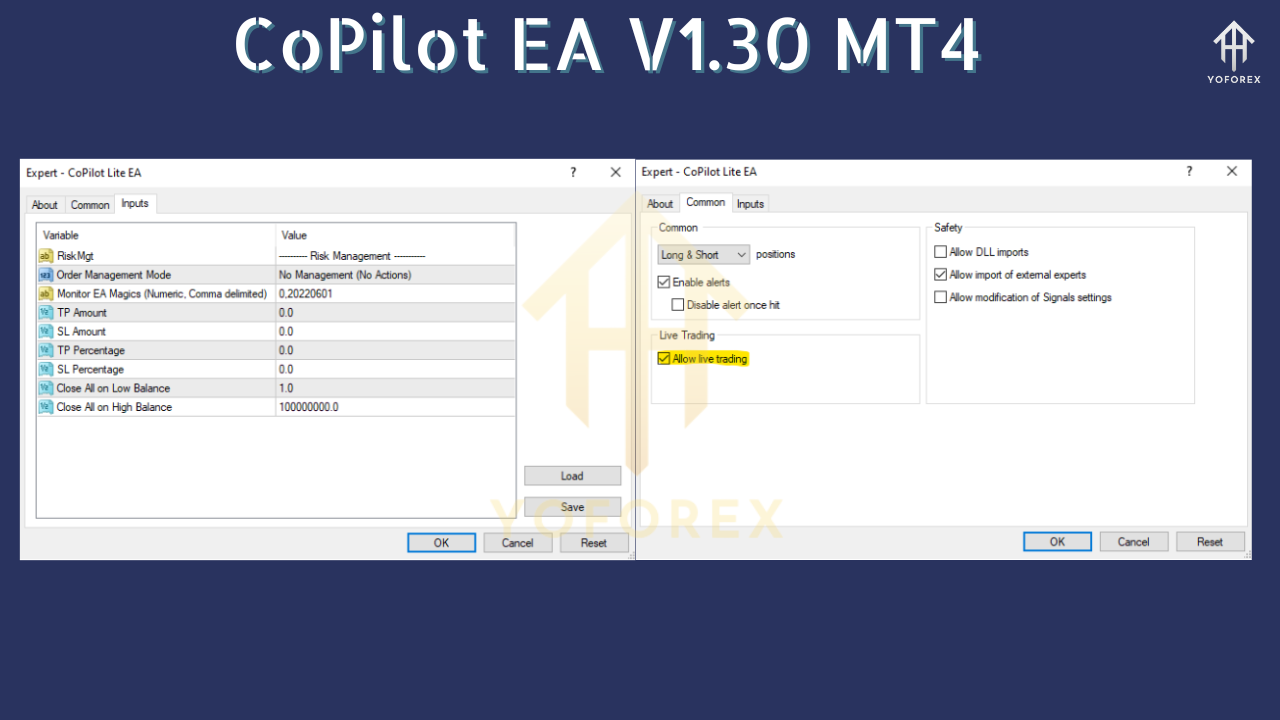Viewport: 1280px width, 720px height.
Task: Uncheck the highlighted Allow live trading option
Action: 664,358
